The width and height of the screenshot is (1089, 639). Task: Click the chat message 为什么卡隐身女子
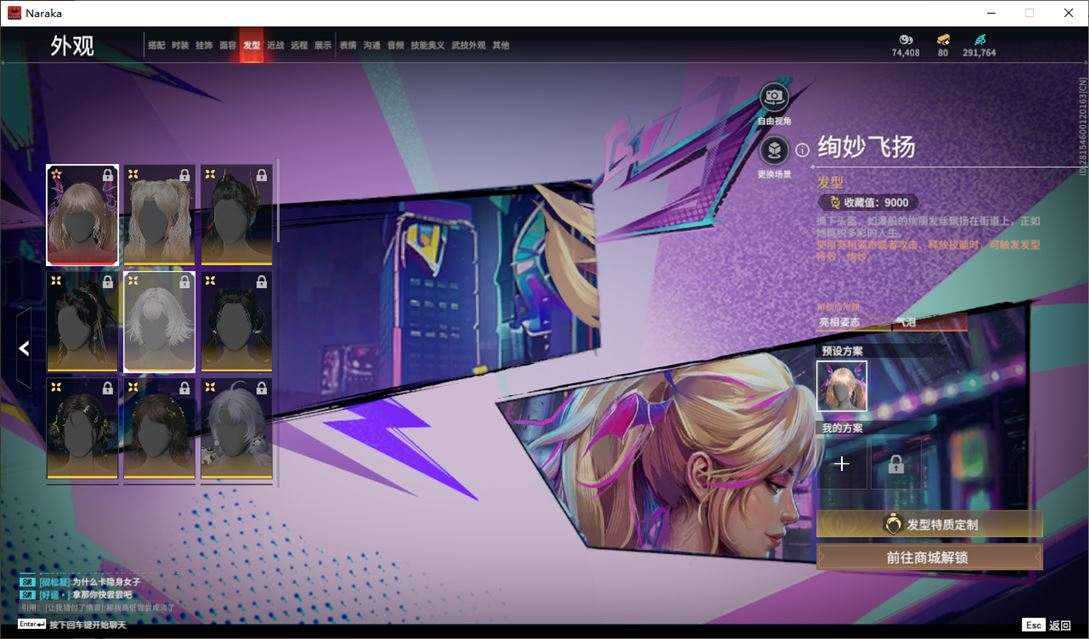(x=106, y=581)
